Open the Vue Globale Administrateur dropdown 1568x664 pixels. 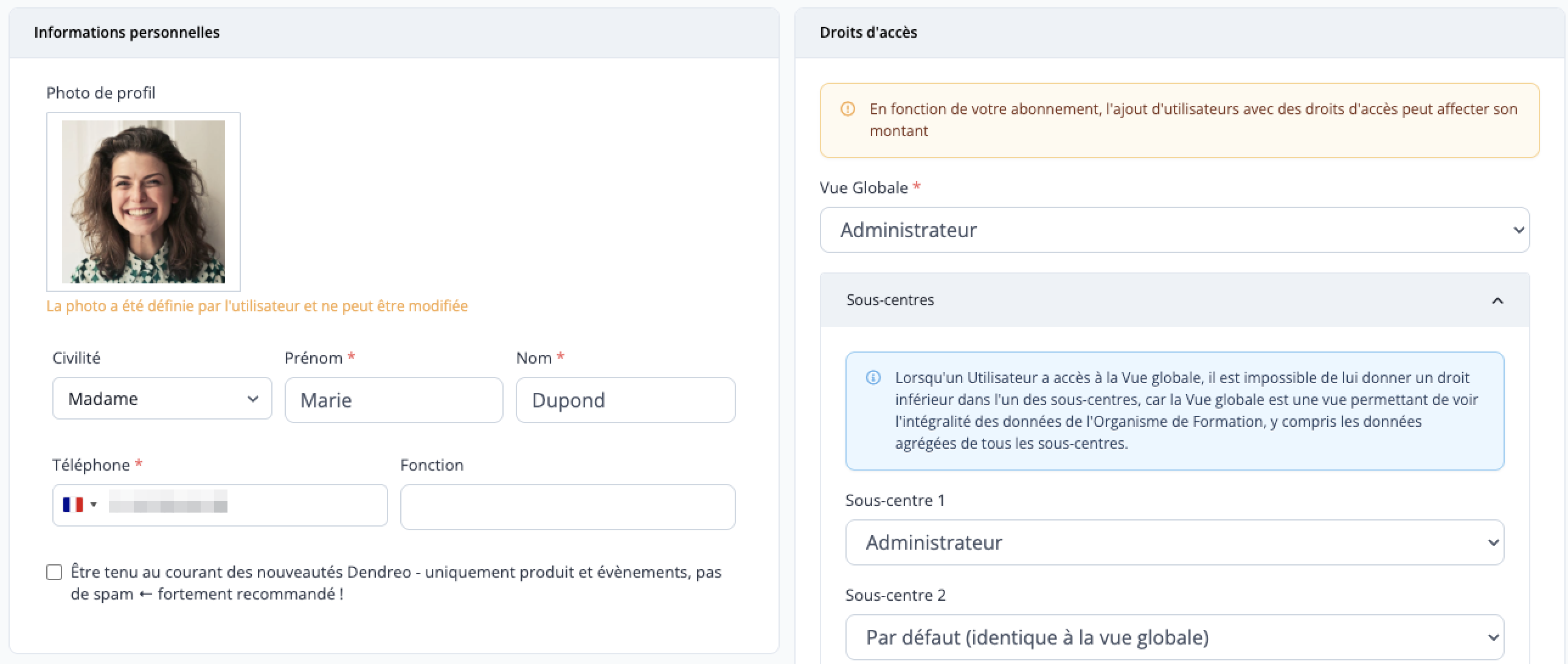(x=1174, y=230)
